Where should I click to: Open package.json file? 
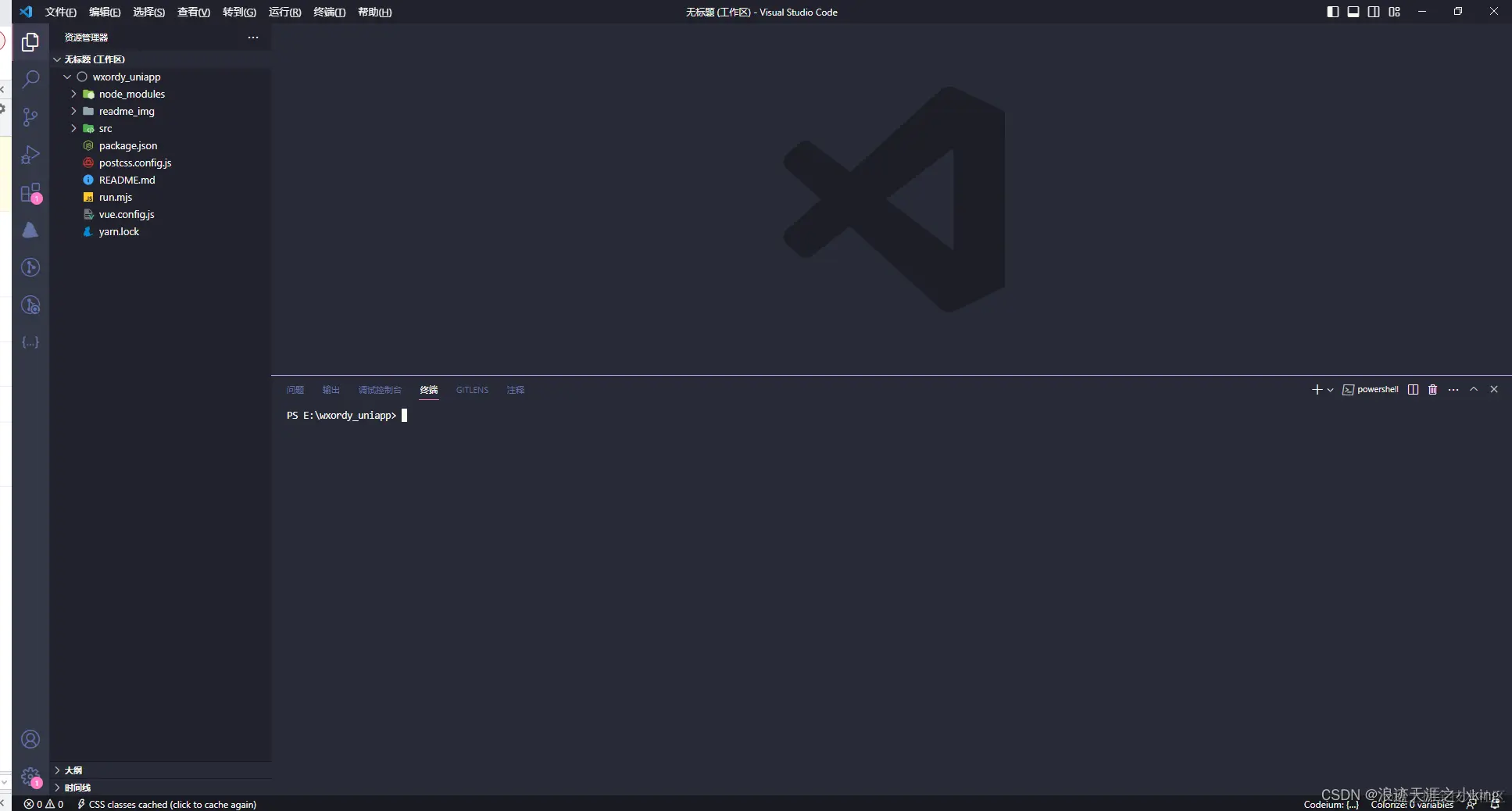point(161,145)
